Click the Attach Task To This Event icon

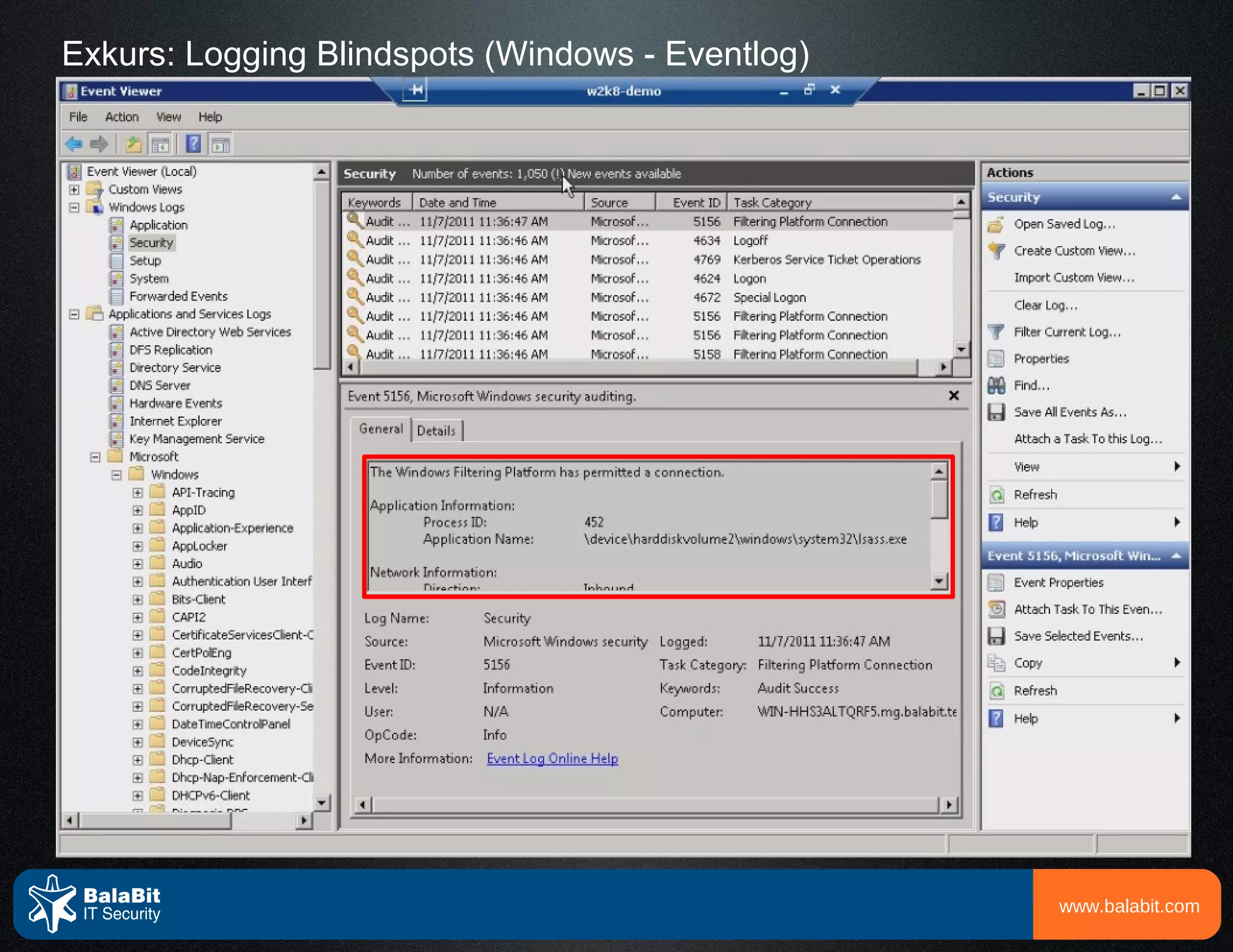pos(996,609)
